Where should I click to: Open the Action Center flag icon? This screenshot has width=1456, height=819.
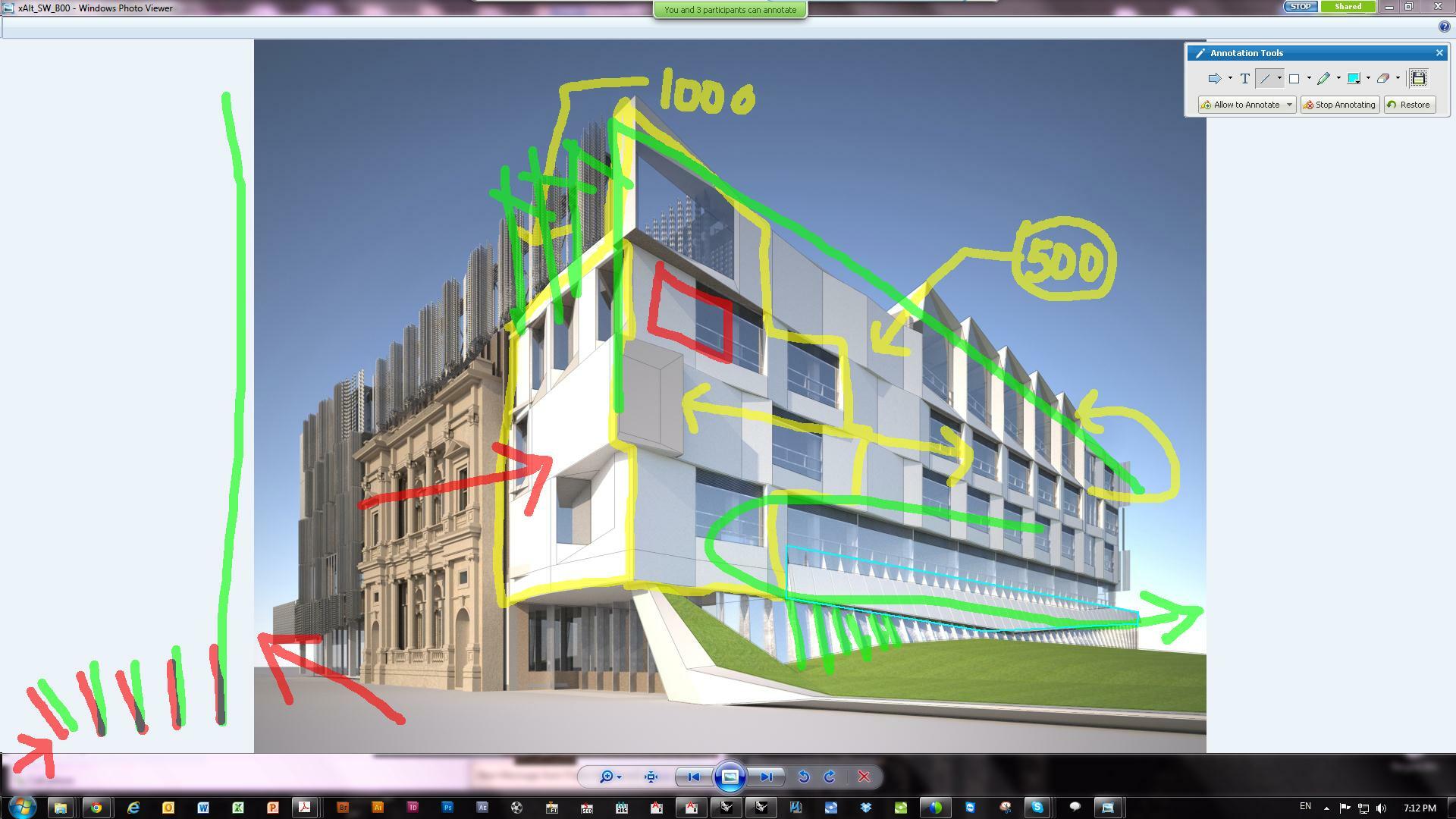click(x=1345, y=808)
